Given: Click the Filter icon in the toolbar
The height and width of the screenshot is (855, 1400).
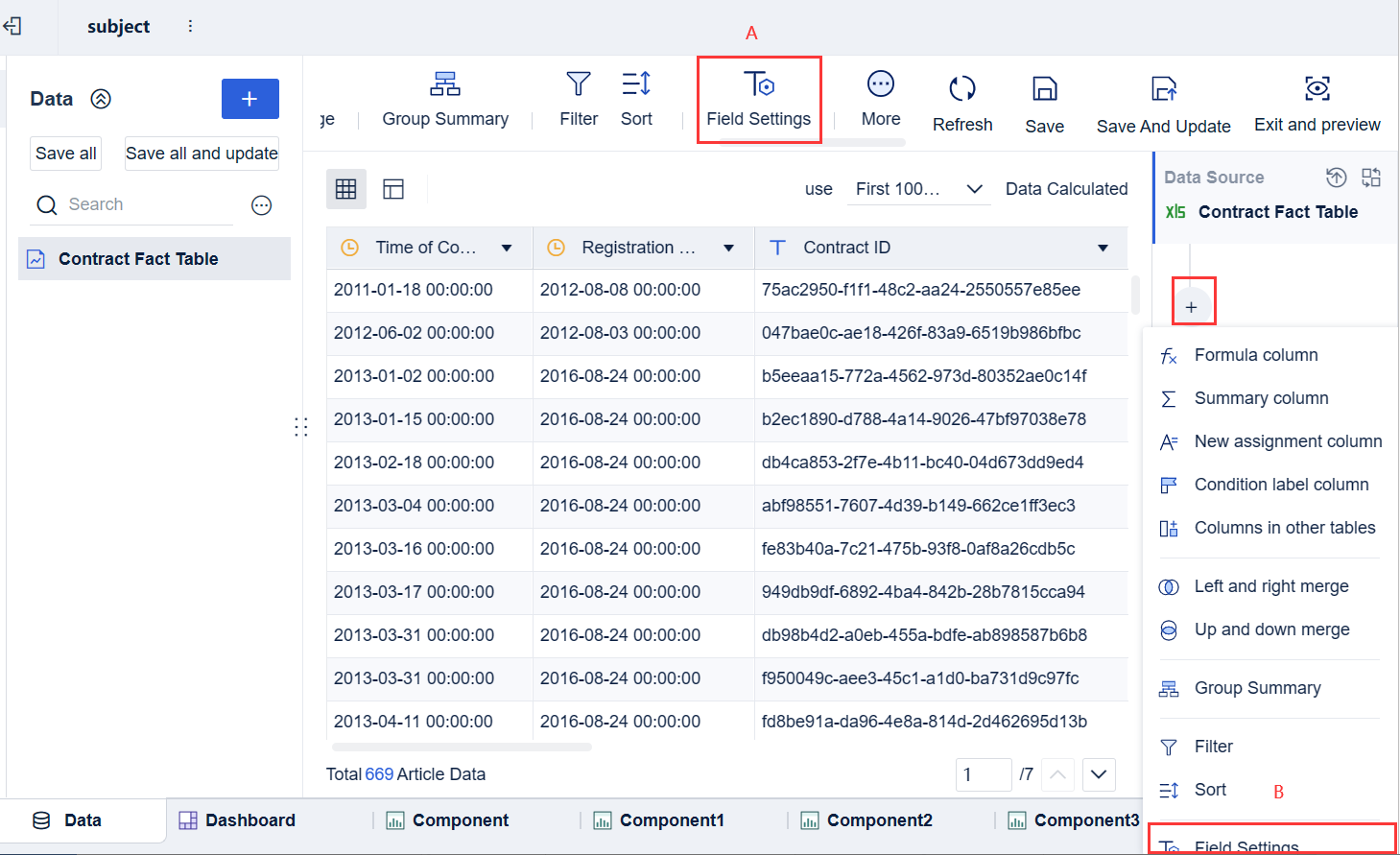Looking at the screenshot, I should pyautogui.click(x=579, y=99).
